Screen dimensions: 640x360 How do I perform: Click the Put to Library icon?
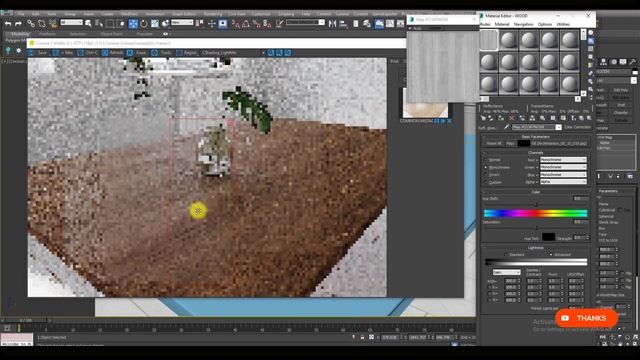(x=542, y=118)
